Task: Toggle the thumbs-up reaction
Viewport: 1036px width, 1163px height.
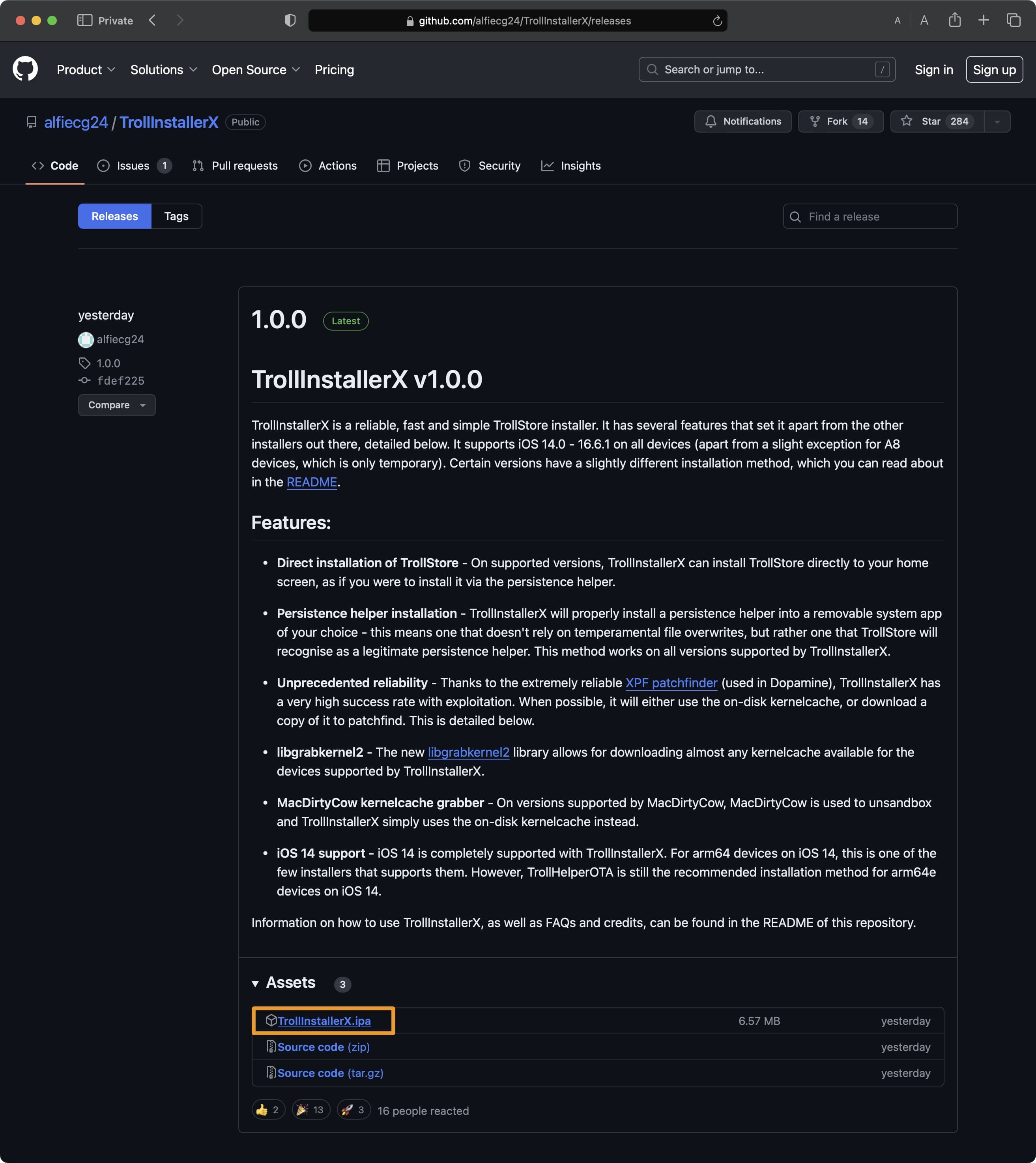Action: (267, 1109)
